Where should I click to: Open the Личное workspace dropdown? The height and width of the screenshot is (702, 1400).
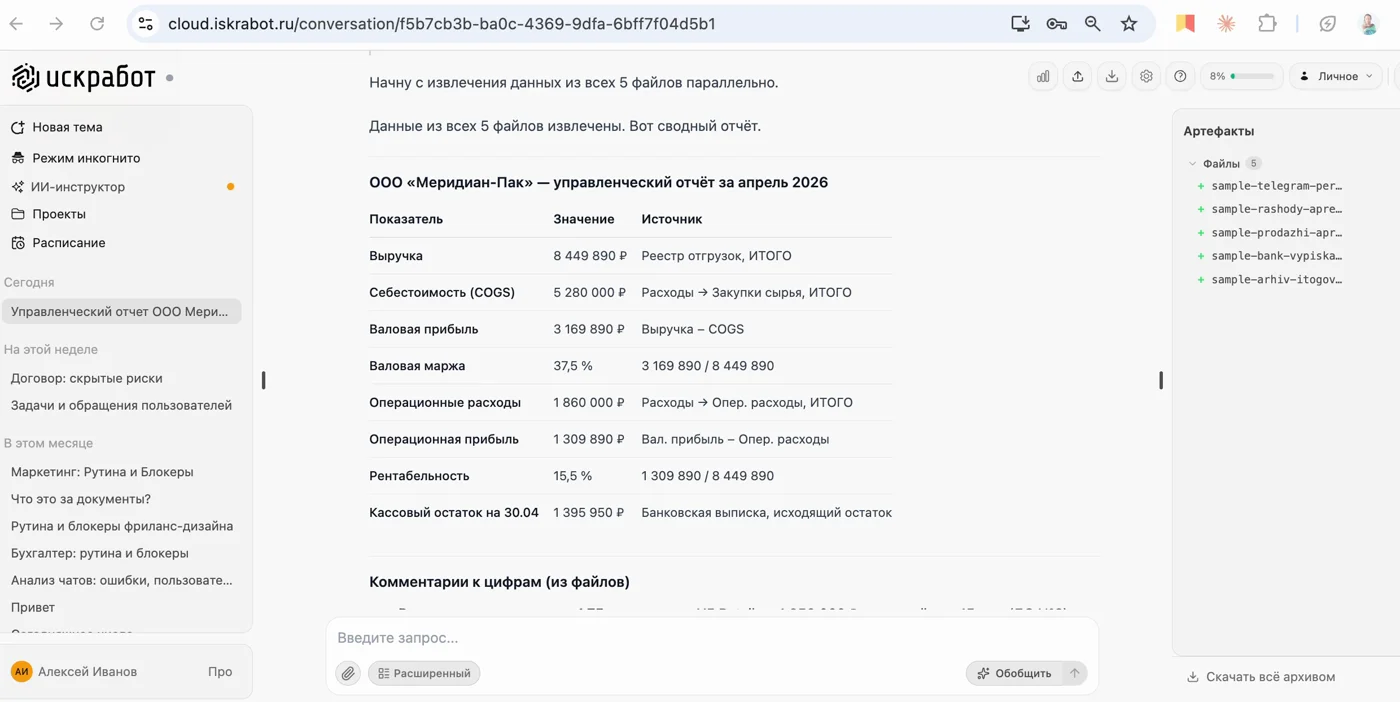(x=1336, y=76)
